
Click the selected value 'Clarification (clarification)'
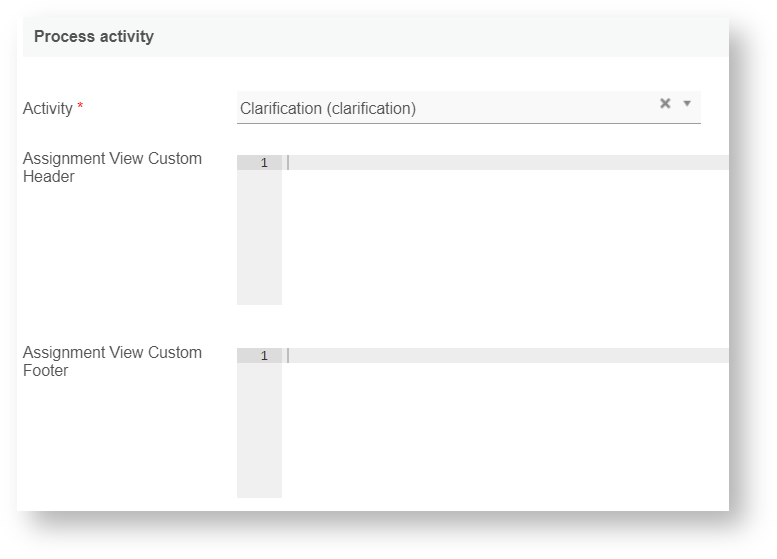328,108
